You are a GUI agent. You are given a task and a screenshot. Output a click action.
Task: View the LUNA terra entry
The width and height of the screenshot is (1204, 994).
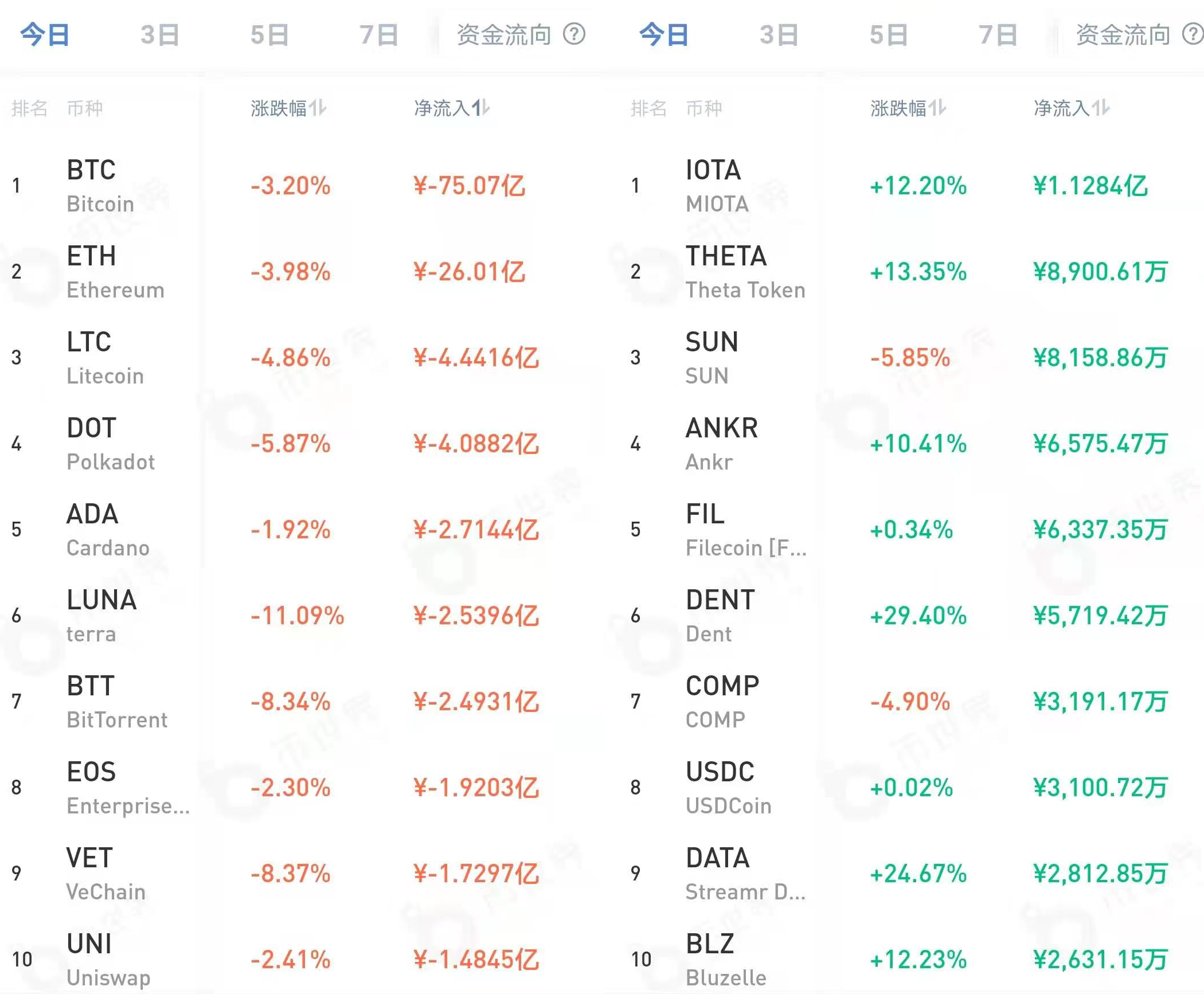click(103, 615)
